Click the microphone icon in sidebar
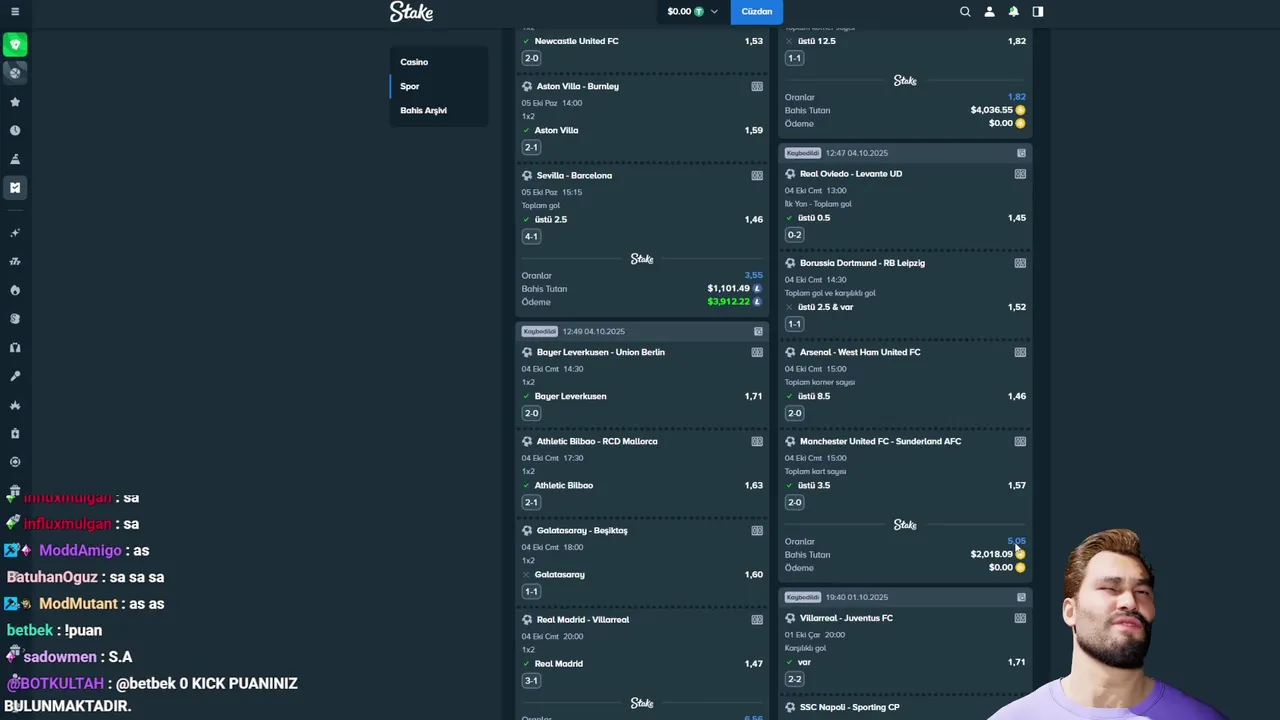Screen dimensions: 1280x720 point(15,377)
